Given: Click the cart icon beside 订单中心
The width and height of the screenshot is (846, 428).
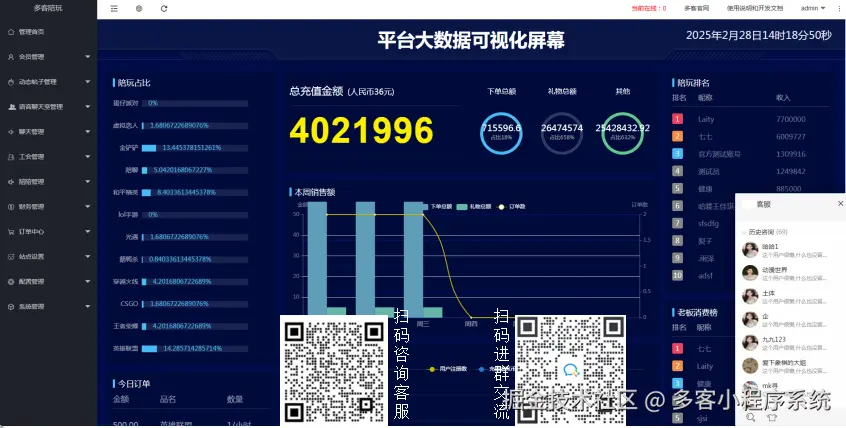Looking at the screenshot, I should (x=11, y=232).
